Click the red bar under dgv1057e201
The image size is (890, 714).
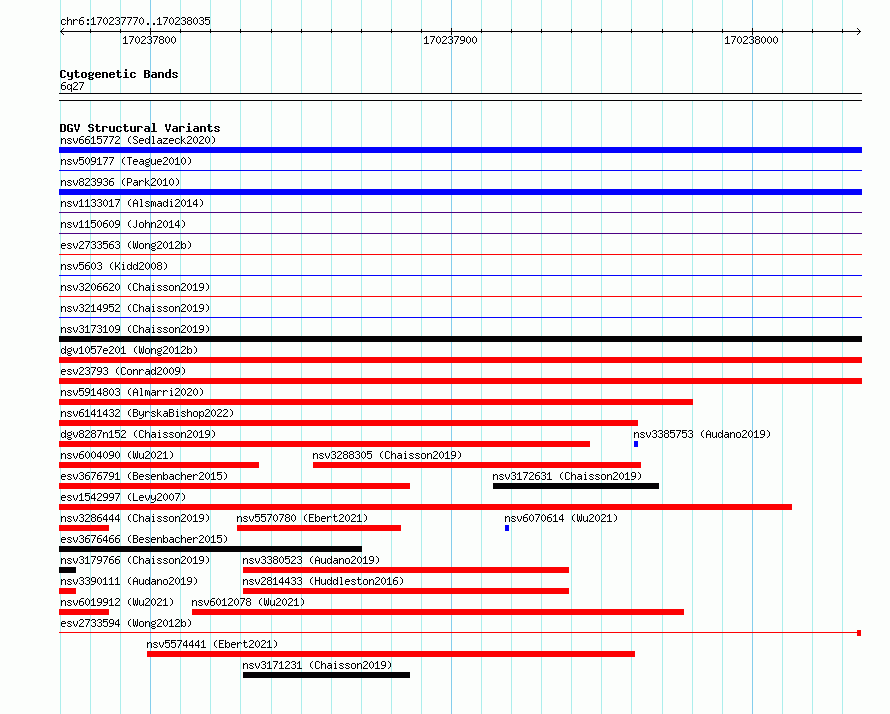[x=460, y=360]
